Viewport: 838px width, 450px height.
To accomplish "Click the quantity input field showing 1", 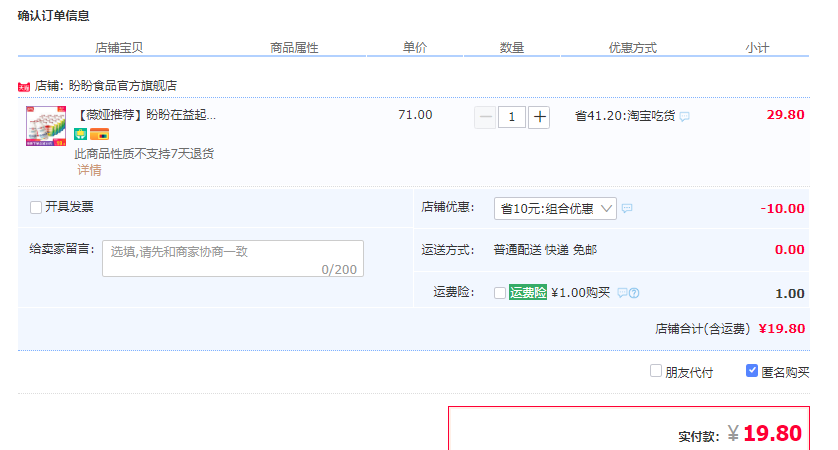I will click(x=511, y=117).
